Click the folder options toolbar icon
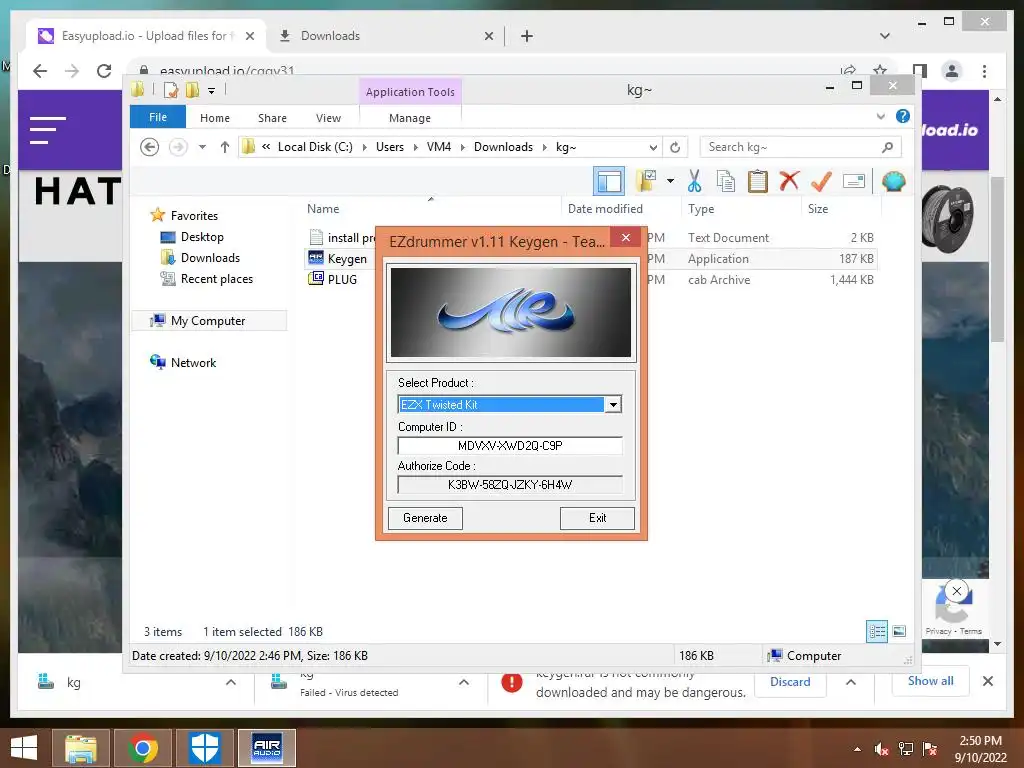 click(646, 181)
